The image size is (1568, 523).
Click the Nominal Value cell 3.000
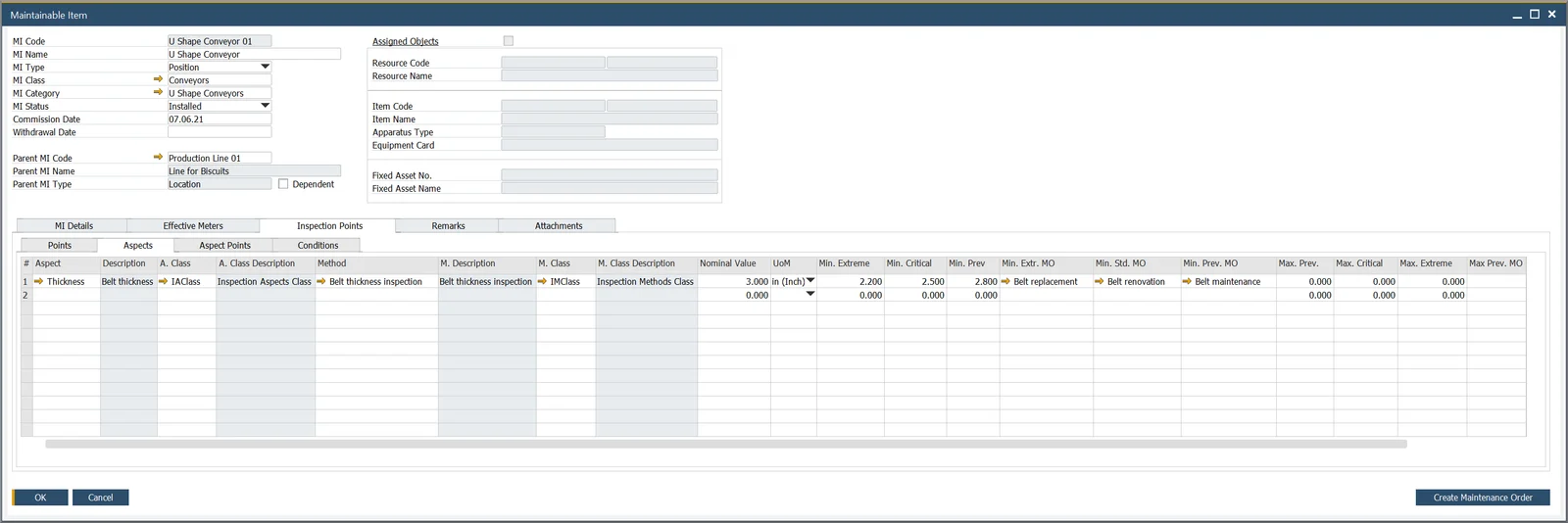point(734,281)
